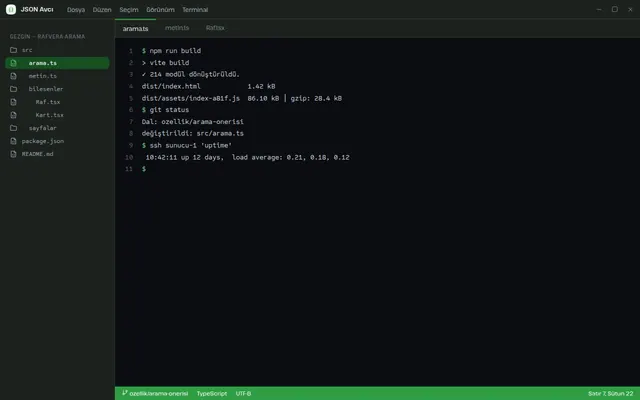Click the empty prompt on line 11
Image resolution: width=640 pixels, height=400 pixels.
(x=144, y=169)
